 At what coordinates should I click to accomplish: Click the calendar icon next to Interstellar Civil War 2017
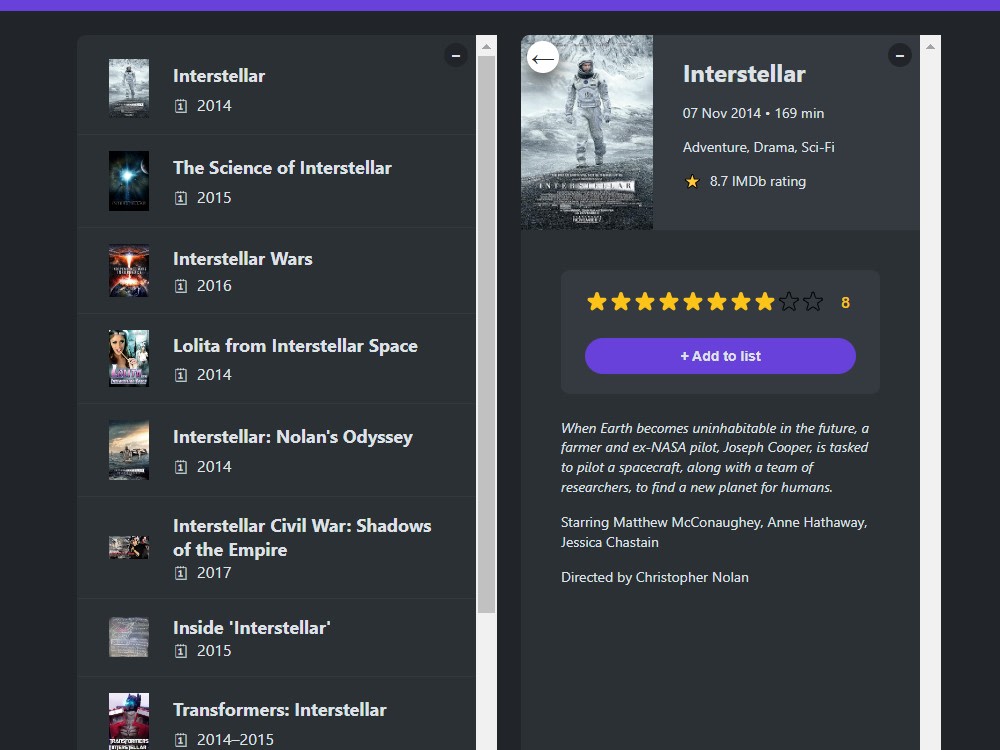coord(181,573)
